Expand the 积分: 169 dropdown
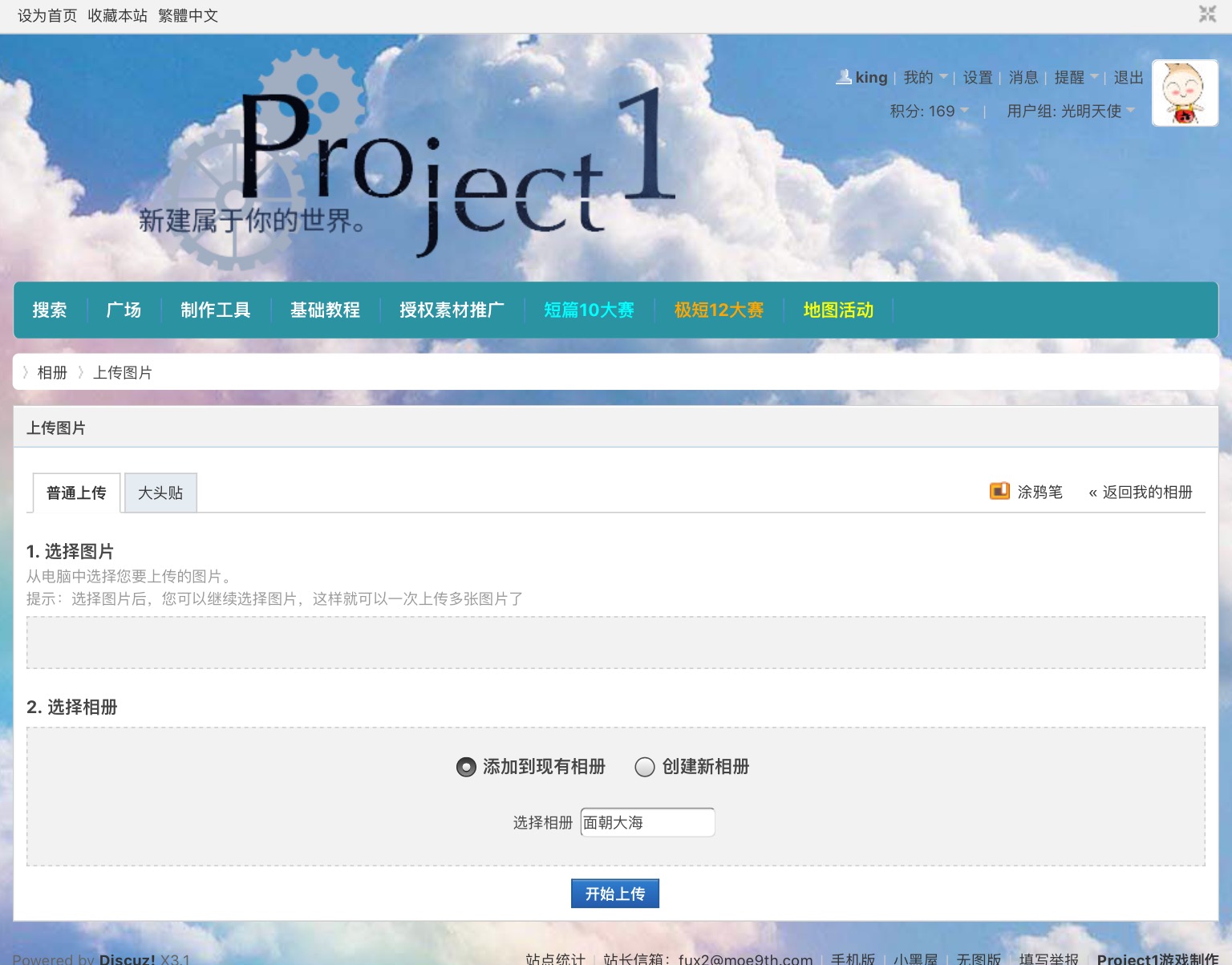The height and width of the screenshot is (965, 1232). (x=930, y=111)
